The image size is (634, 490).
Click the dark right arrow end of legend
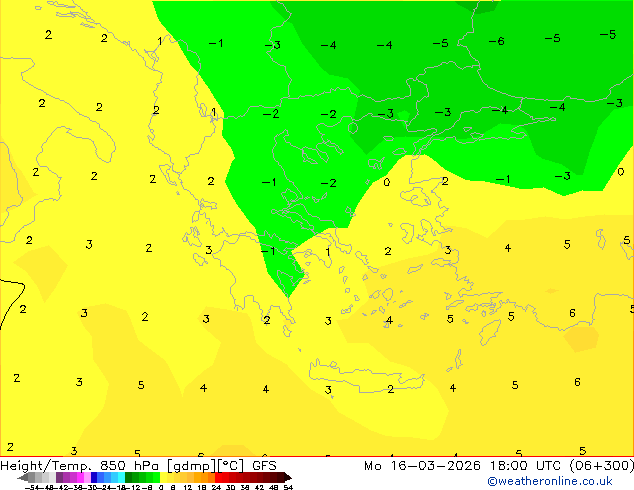coord(288,478)
